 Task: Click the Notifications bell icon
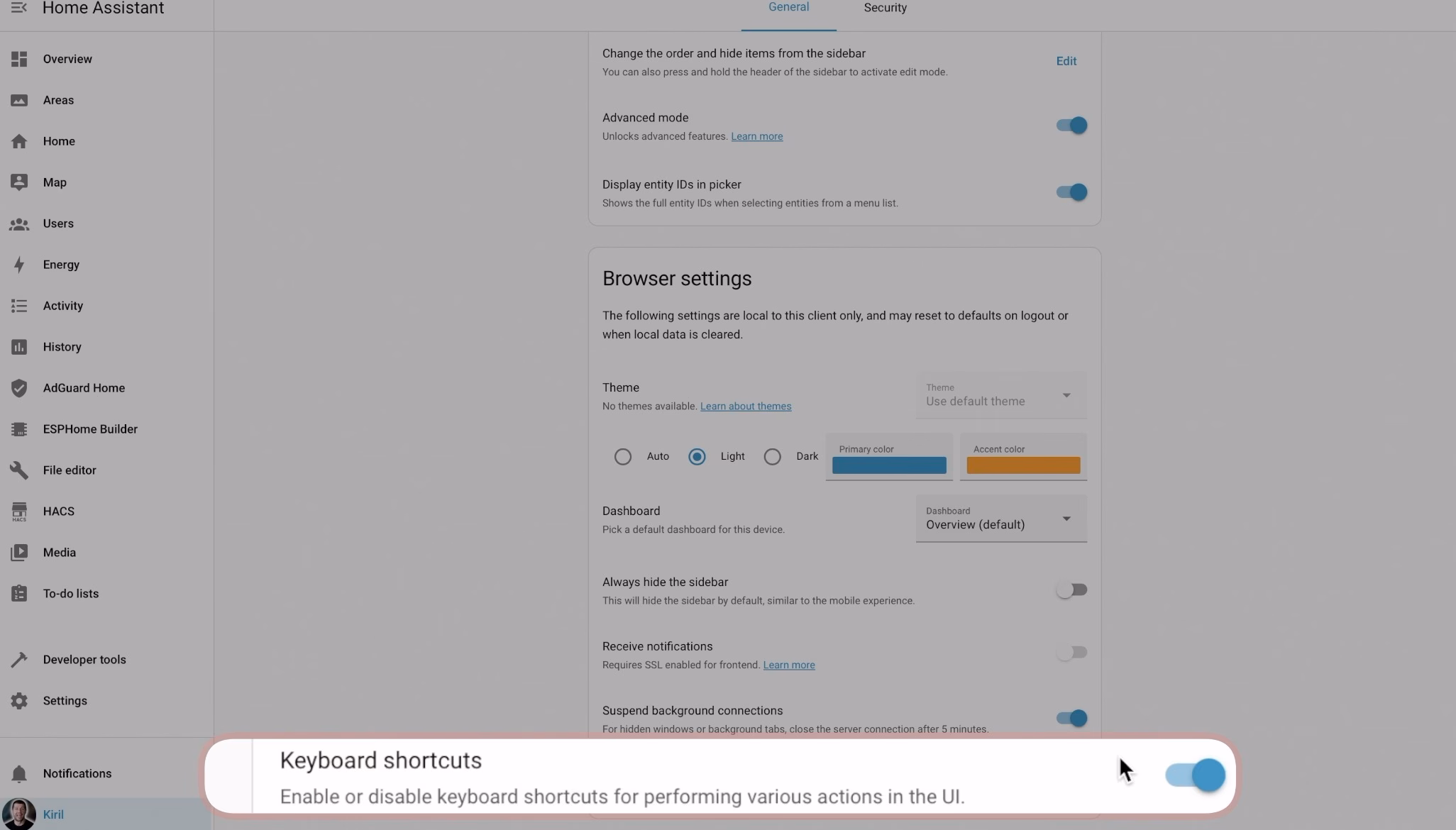coord(19,774)
